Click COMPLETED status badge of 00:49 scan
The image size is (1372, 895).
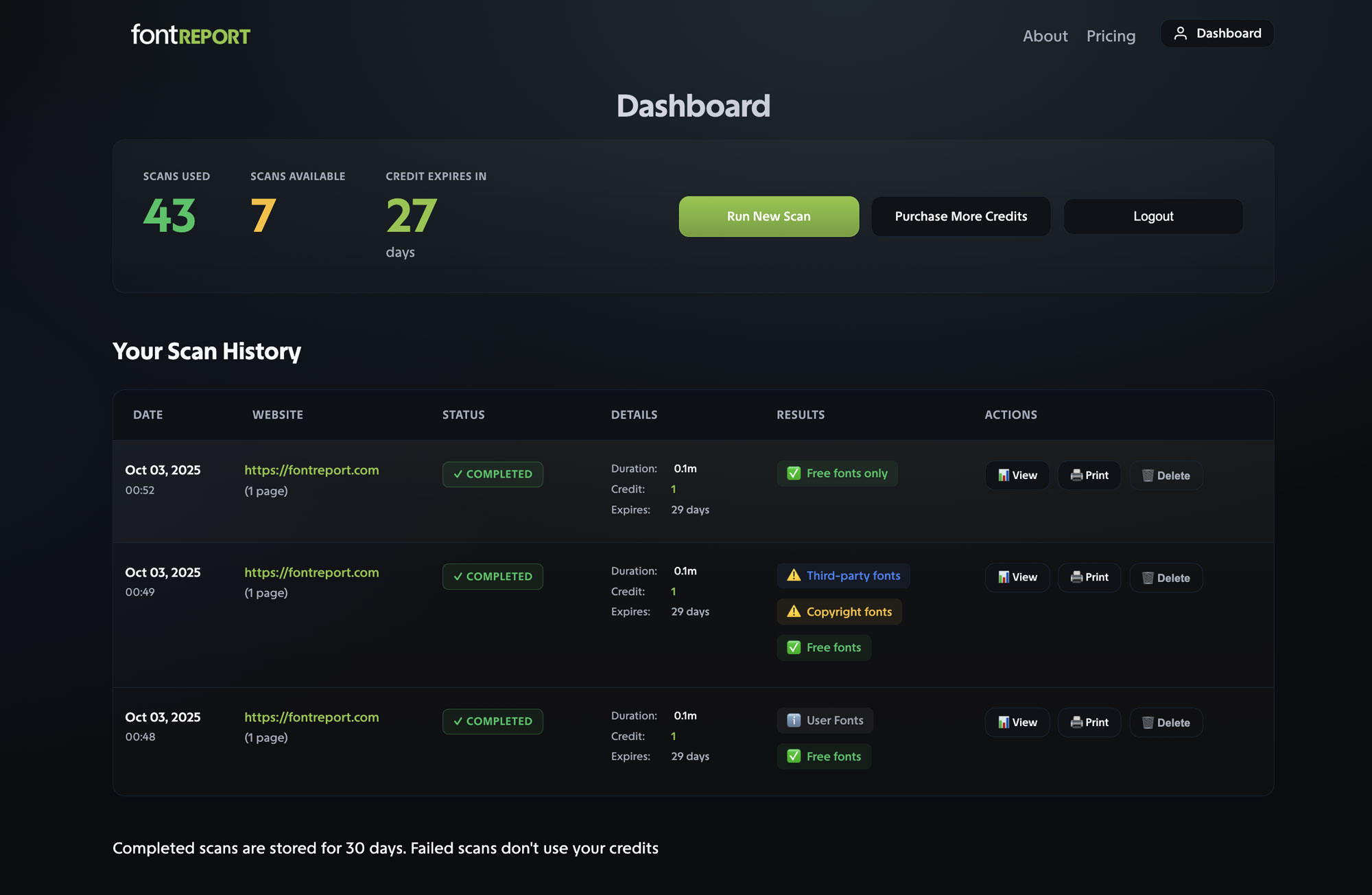coord(493,577)
